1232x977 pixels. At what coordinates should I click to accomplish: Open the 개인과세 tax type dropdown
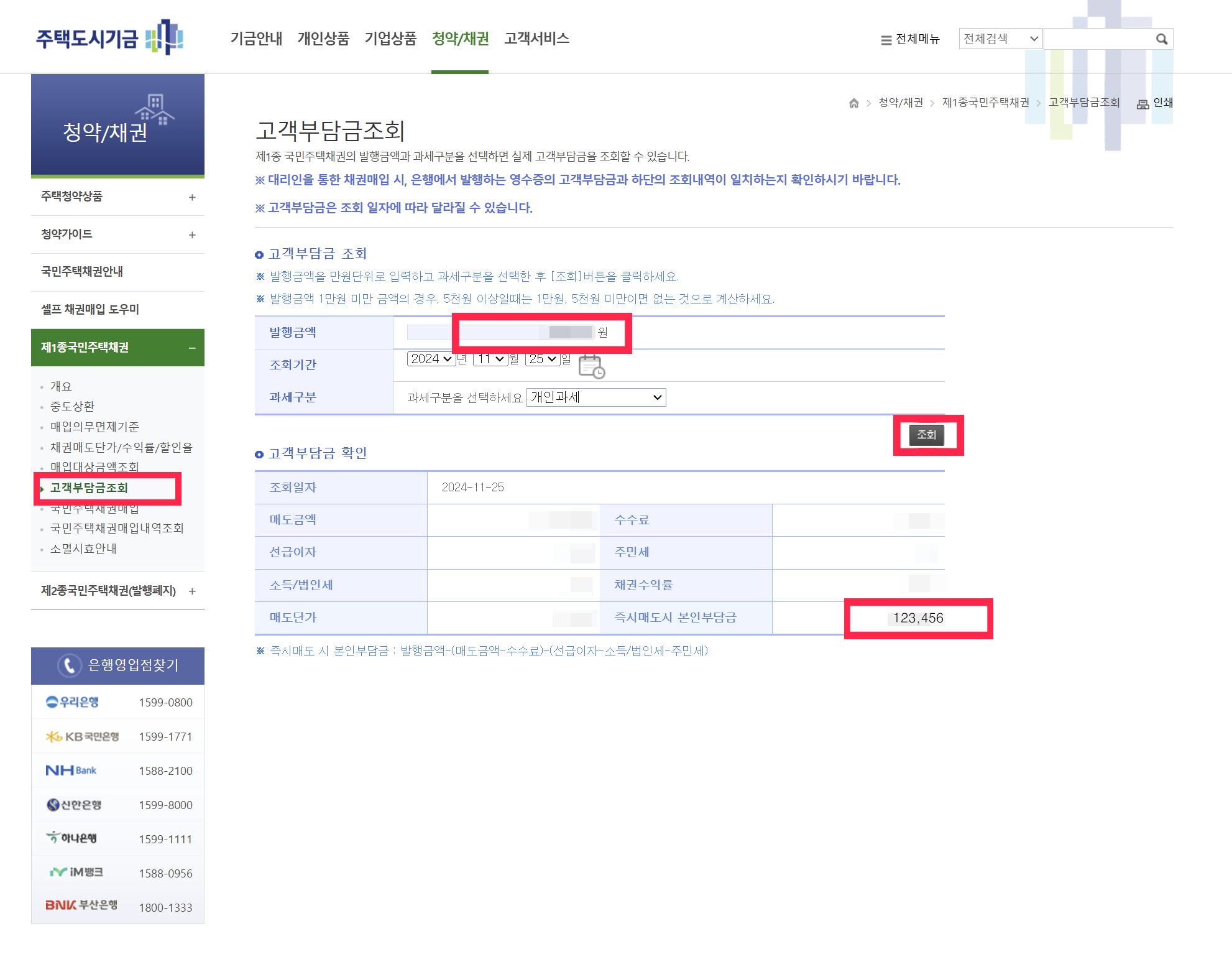pyautogui.click(x=595, y=397)
